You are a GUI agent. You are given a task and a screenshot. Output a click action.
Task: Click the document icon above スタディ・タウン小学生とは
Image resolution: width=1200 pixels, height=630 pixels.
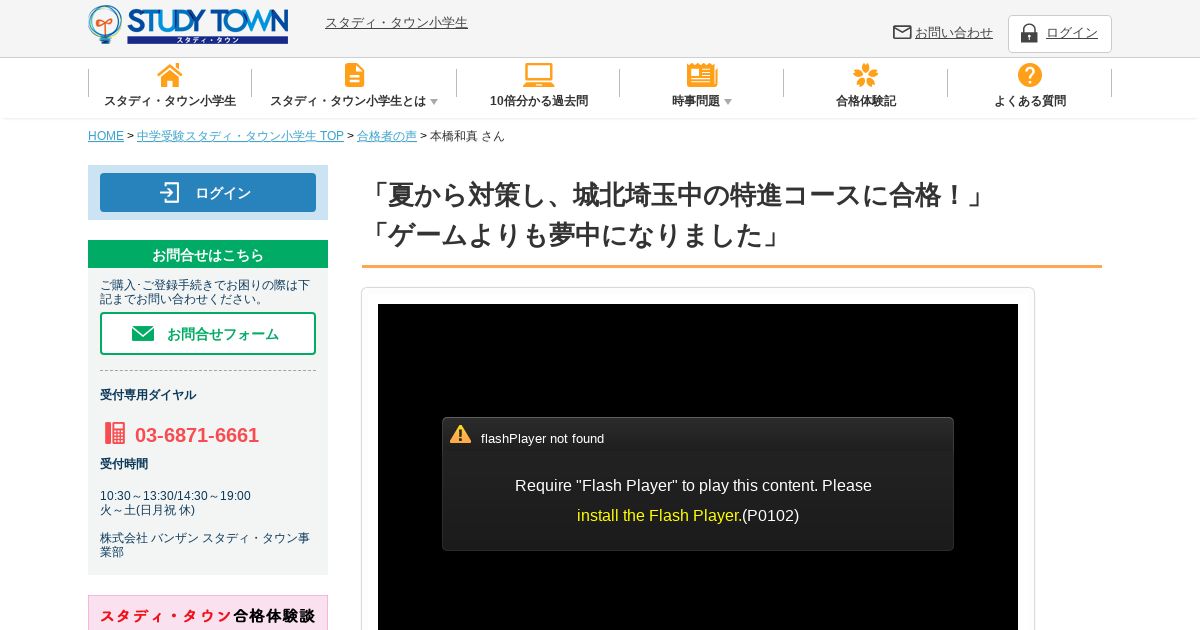(x=354, y=75)
